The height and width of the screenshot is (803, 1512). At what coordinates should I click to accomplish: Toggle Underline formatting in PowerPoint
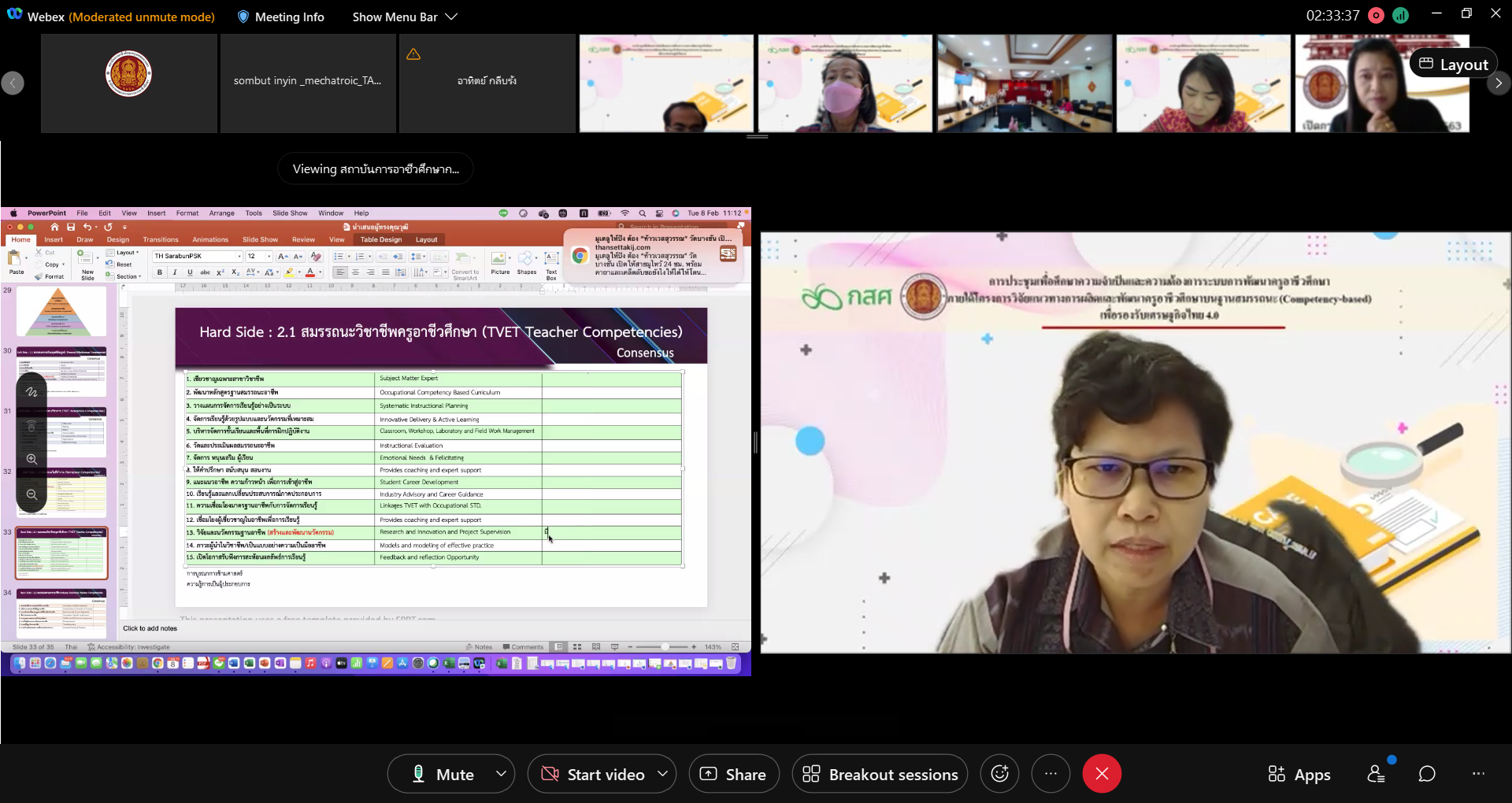pyautogui.click(x=190, y=272)
